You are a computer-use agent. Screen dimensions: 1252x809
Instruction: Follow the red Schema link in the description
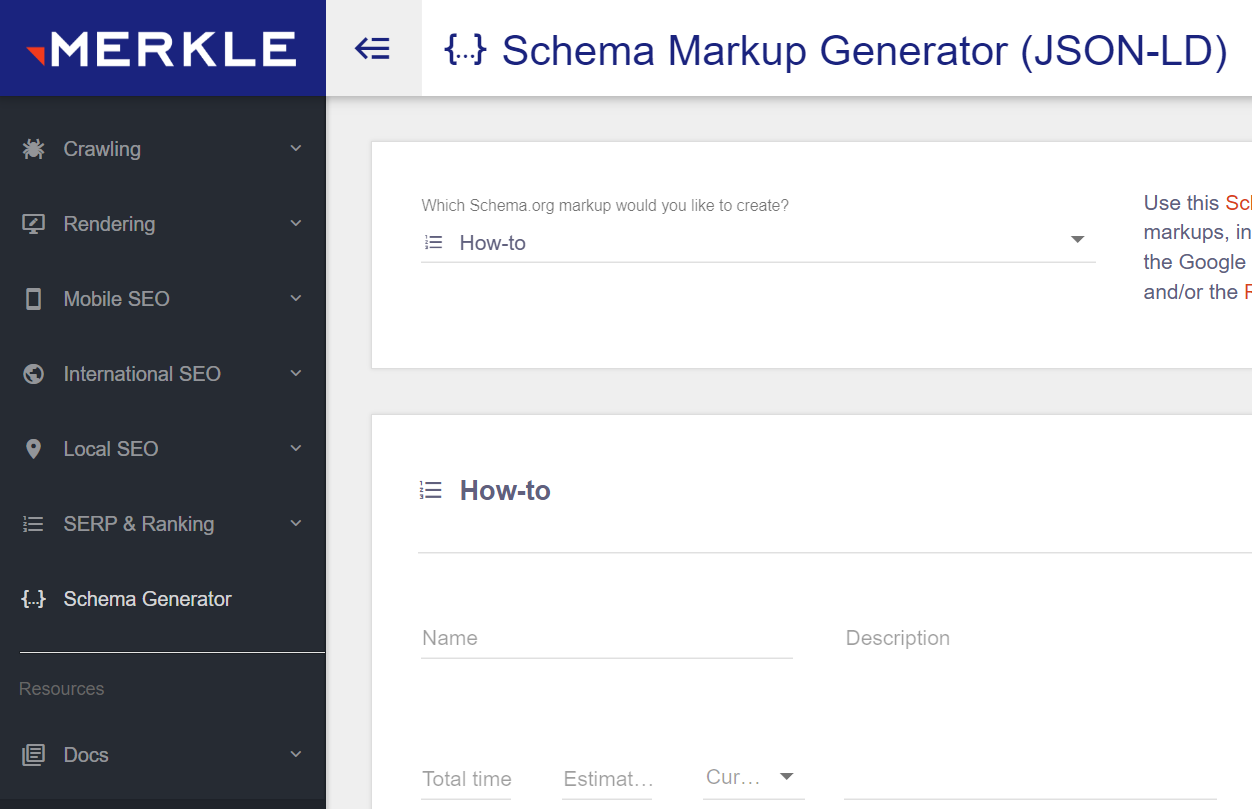(x=1238, y=202)
